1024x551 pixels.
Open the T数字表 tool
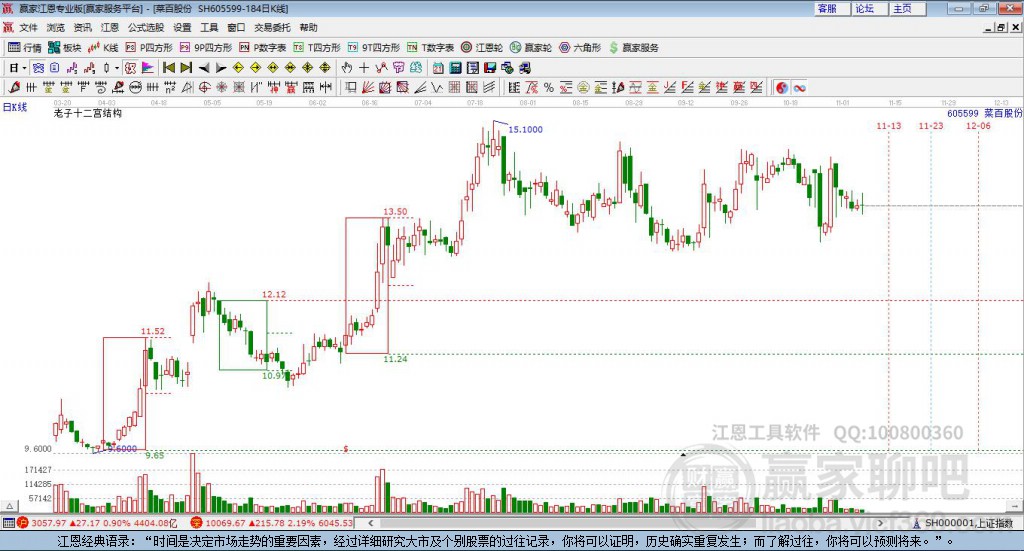430,48
